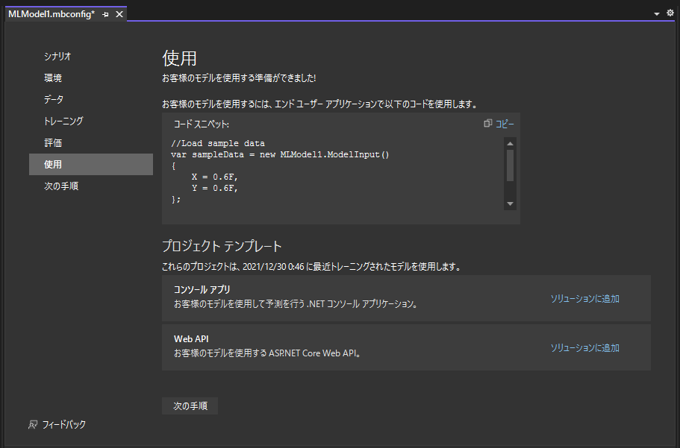Click the Web API title
This screenshot has width=680, height=448.
(191, 339)
